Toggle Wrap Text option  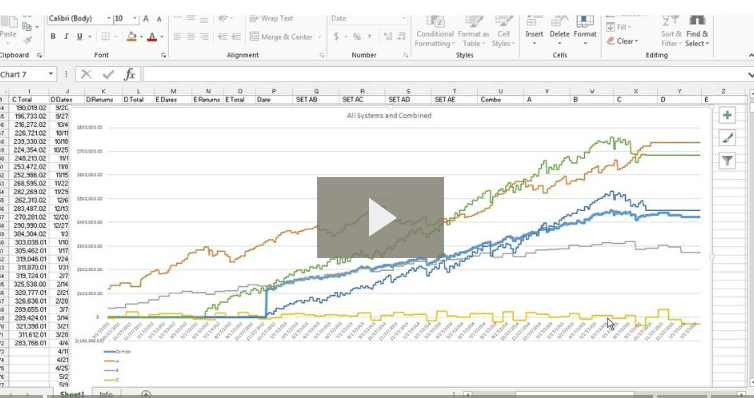pyautogui.click(x=271, y=19)
